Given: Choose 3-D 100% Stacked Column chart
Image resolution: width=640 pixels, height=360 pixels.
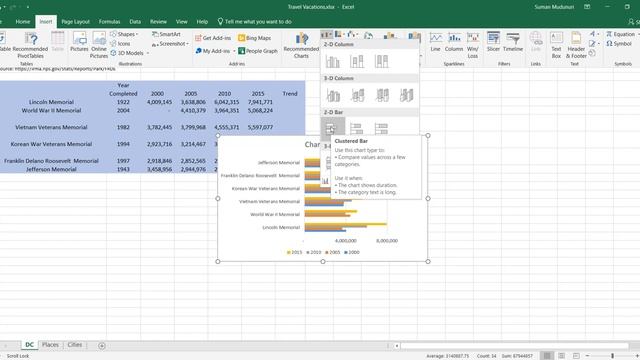Looking at the screenshot, I should coord(382,95).
